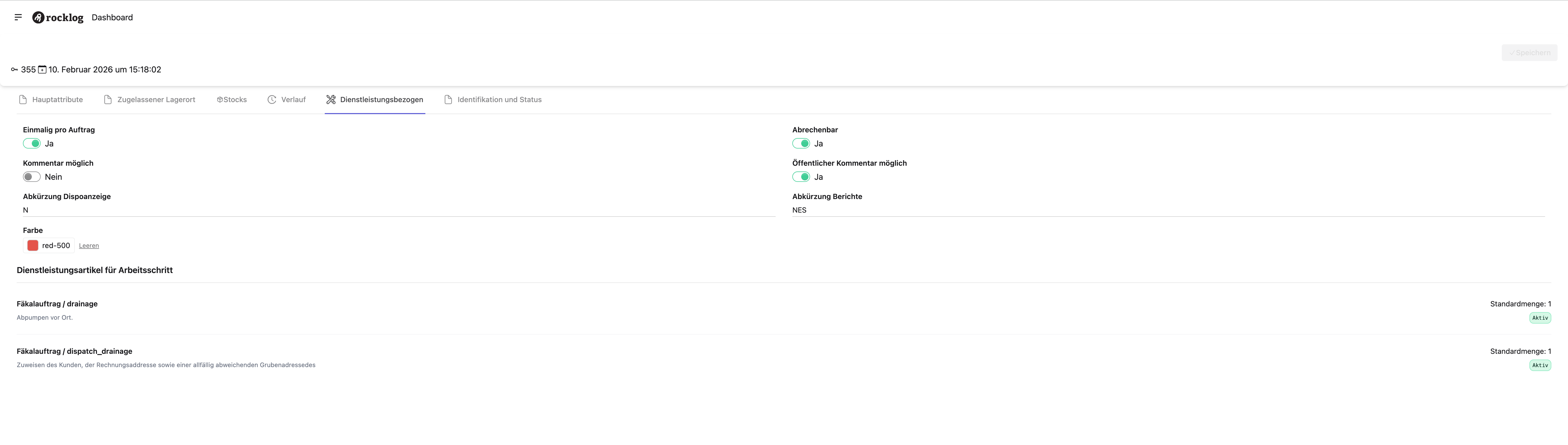Click Standardmenge: 1 in the drainage row
The image size is (1568, 445).
point(1521,304)
